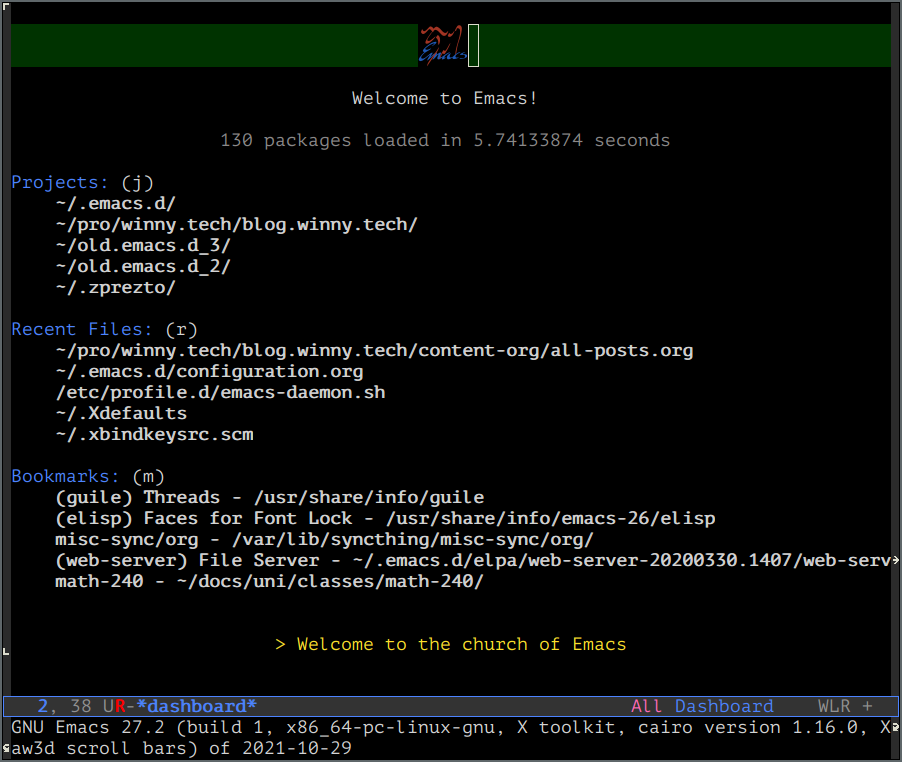
Task: Open recent file emacs-daemon.sh
Action: pos(220,392)
